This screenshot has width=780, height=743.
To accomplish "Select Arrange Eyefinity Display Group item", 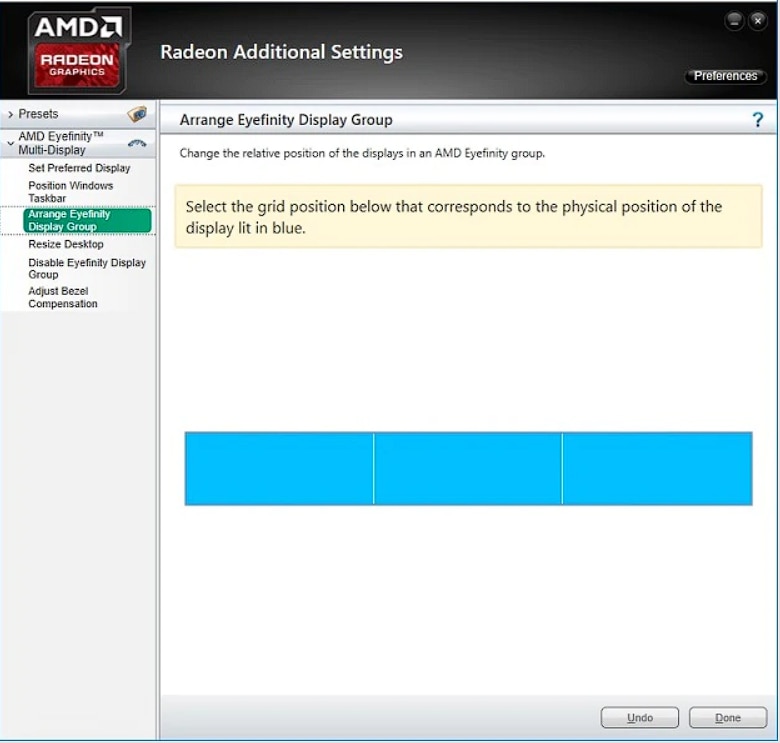I will pyautogui.click(x=87, y=220).
